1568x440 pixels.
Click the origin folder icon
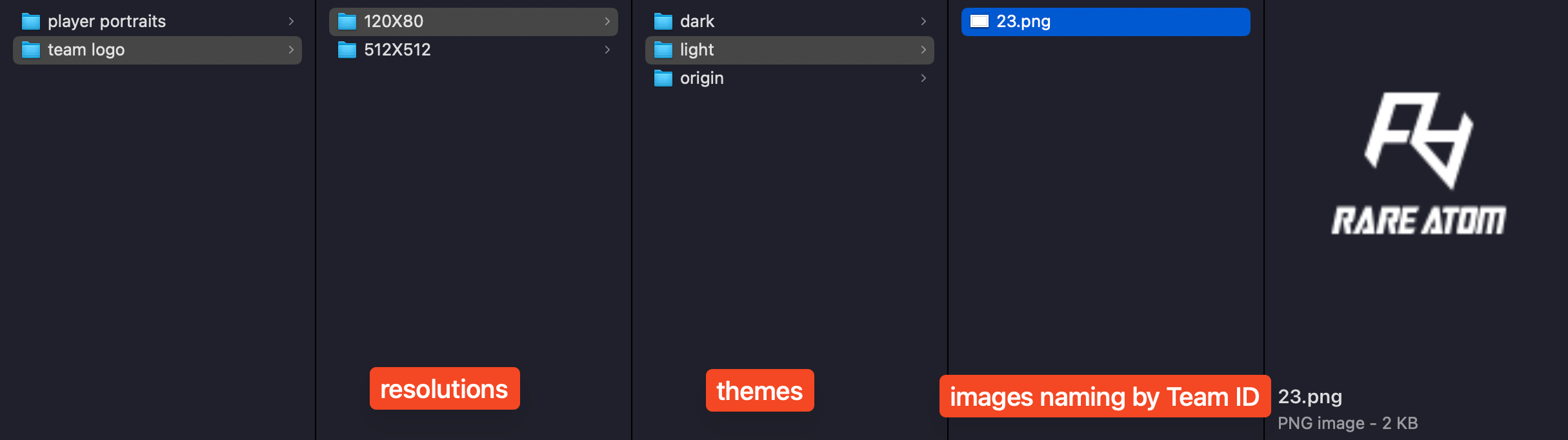(663, 79)
